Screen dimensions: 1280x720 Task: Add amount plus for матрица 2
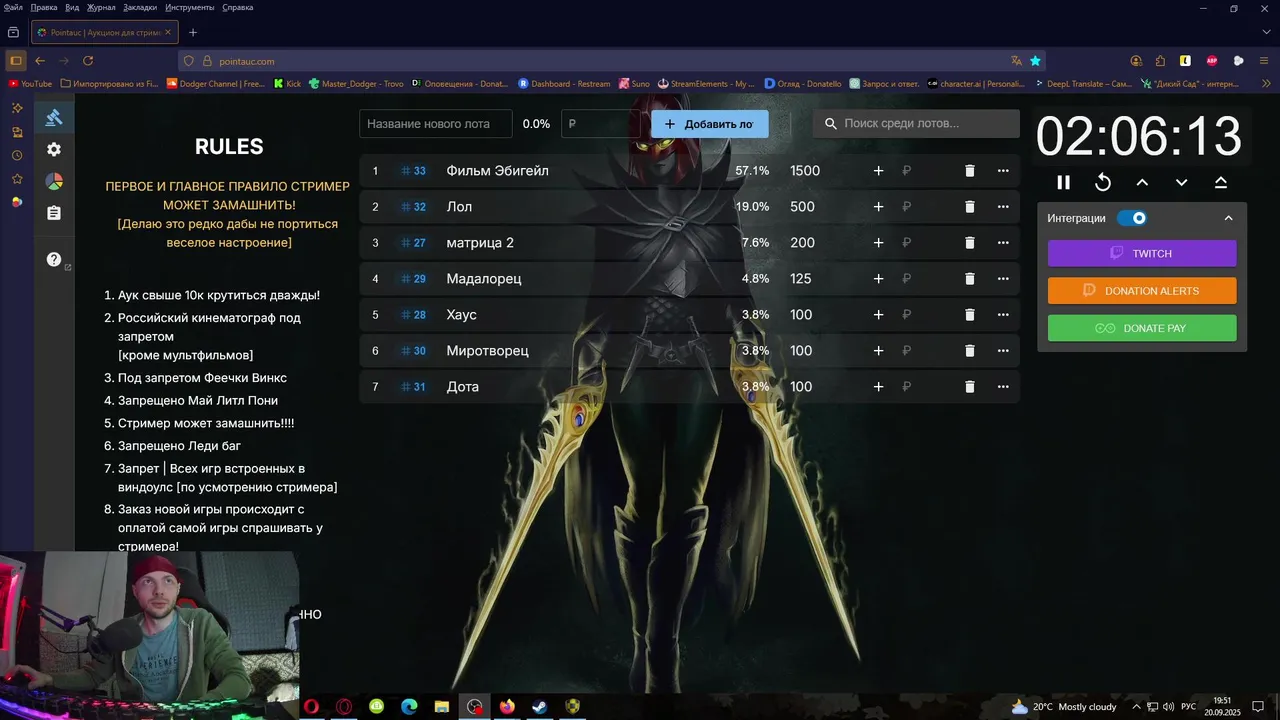pyautogui.click(x=878, y=243)
